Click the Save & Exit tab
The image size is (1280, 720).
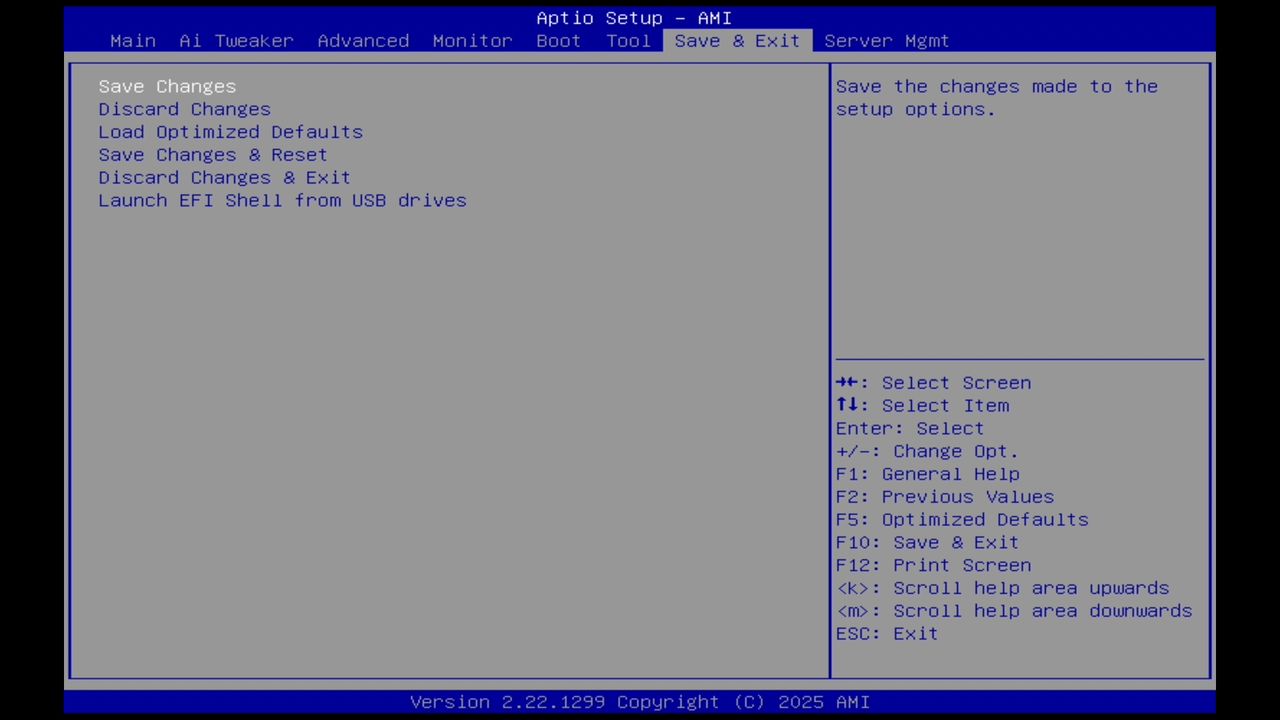click(736, 40)
